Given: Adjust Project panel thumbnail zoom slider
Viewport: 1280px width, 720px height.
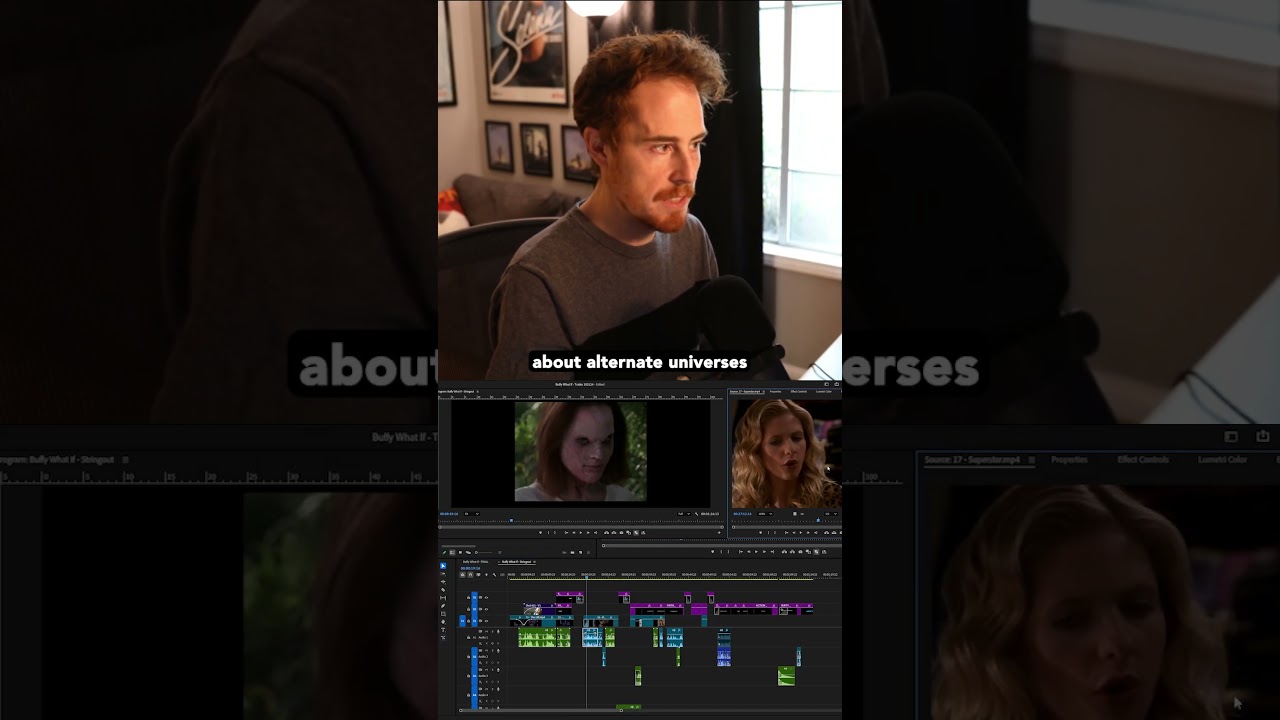Looking at the screenshot, I should (x=483, y=552).
